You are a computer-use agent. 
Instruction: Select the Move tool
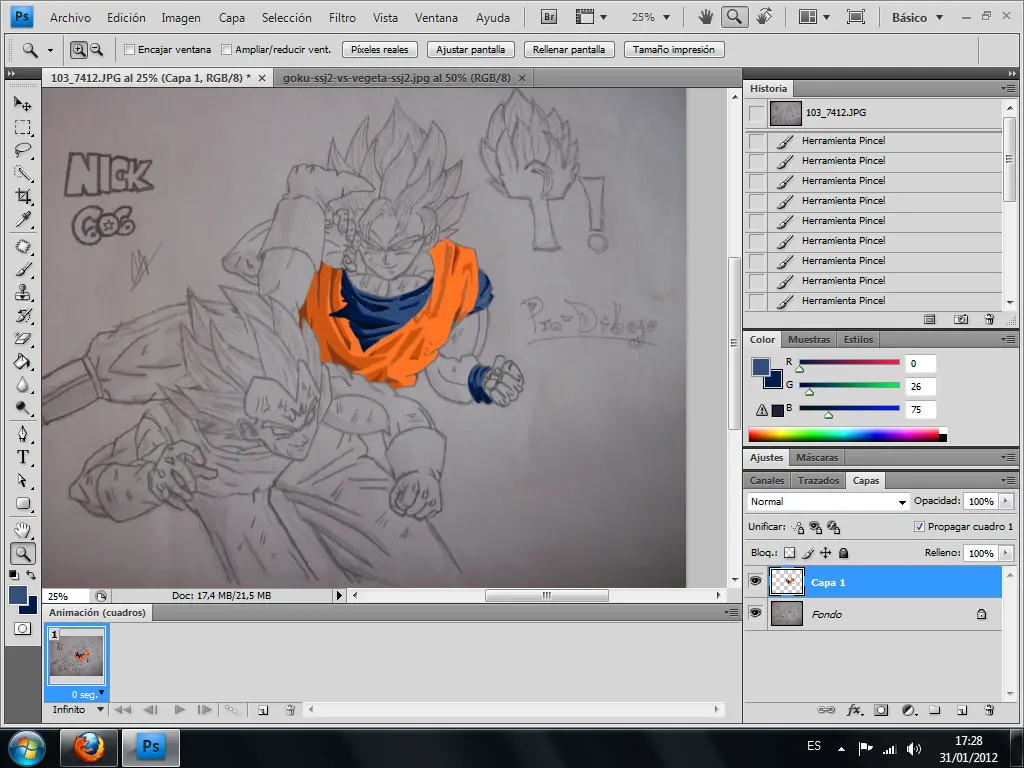point(22,103)
